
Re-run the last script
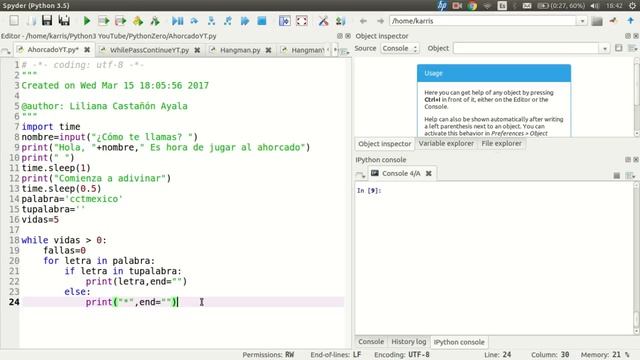pyautogui.click(x=155, y=21)
